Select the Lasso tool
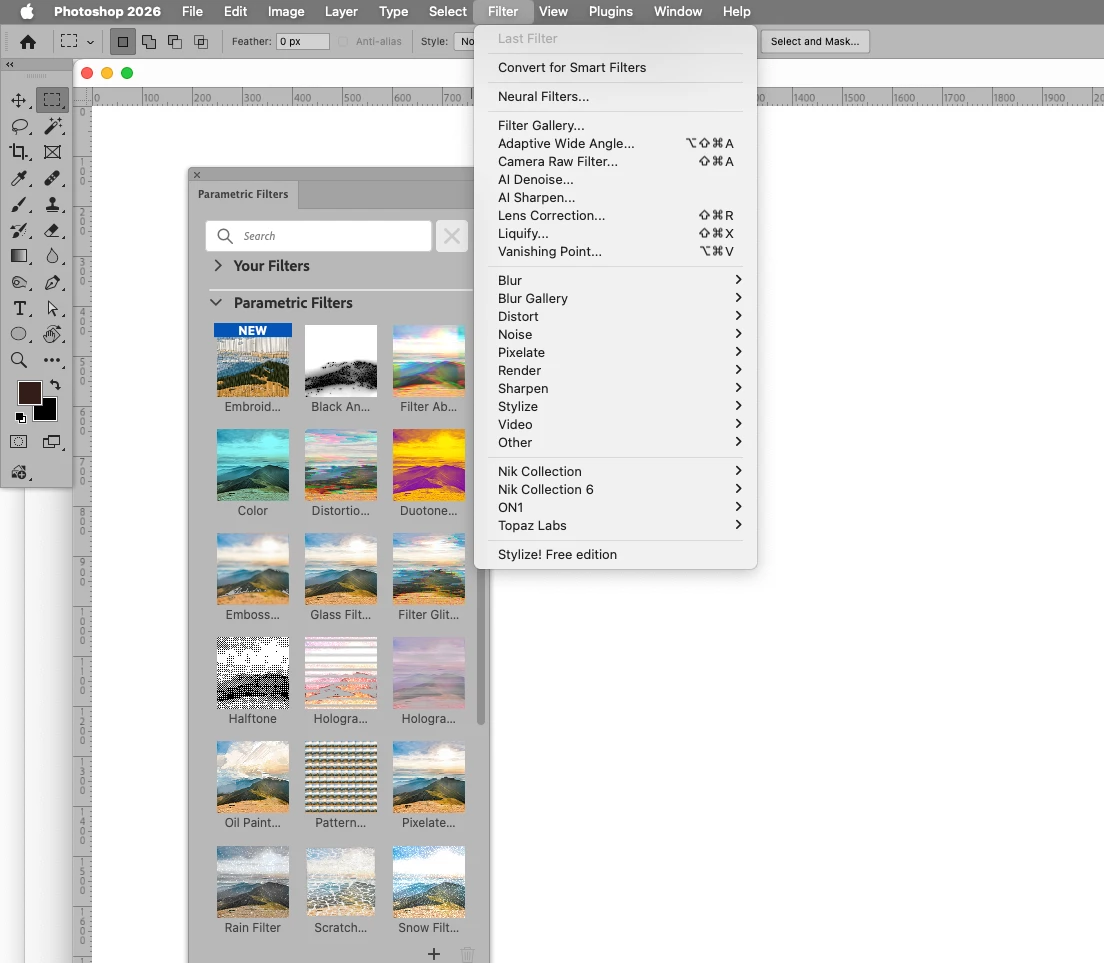 click(19, 126)
